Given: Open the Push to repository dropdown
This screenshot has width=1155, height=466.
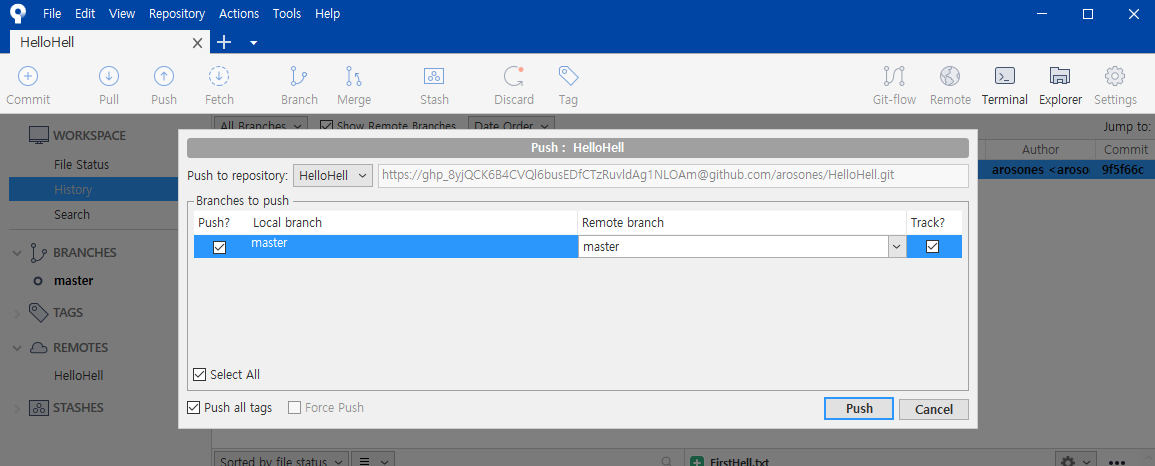Looking at the screenshot, I should point(333,176).
